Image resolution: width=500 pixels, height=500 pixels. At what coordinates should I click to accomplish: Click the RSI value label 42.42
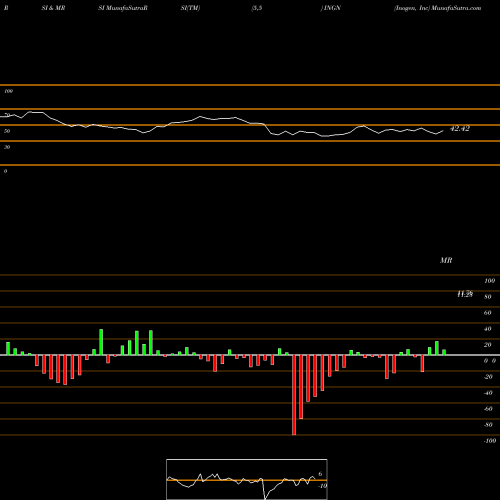point(460,129)
